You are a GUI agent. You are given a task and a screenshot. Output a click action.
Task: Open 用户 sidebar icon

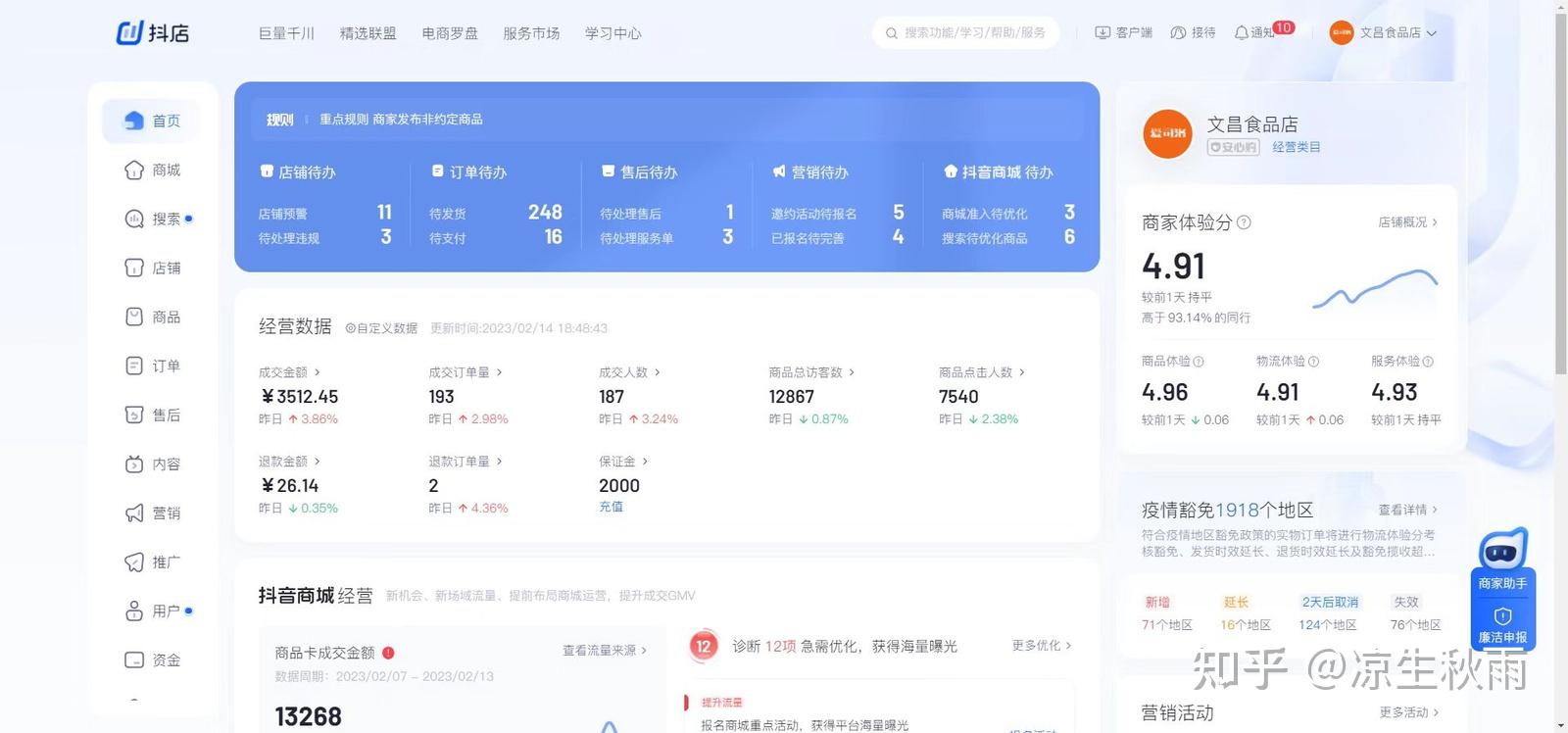point(134,611)
